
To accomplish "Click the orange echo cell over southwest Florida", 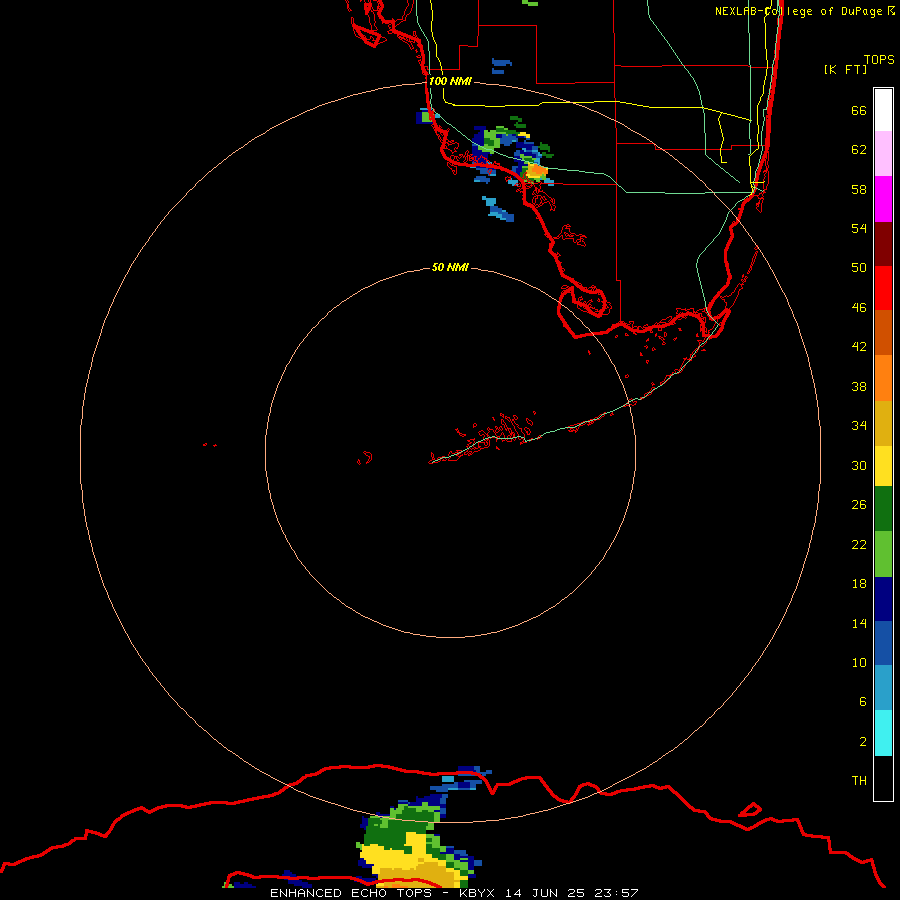I will click(x=537, y=170).
